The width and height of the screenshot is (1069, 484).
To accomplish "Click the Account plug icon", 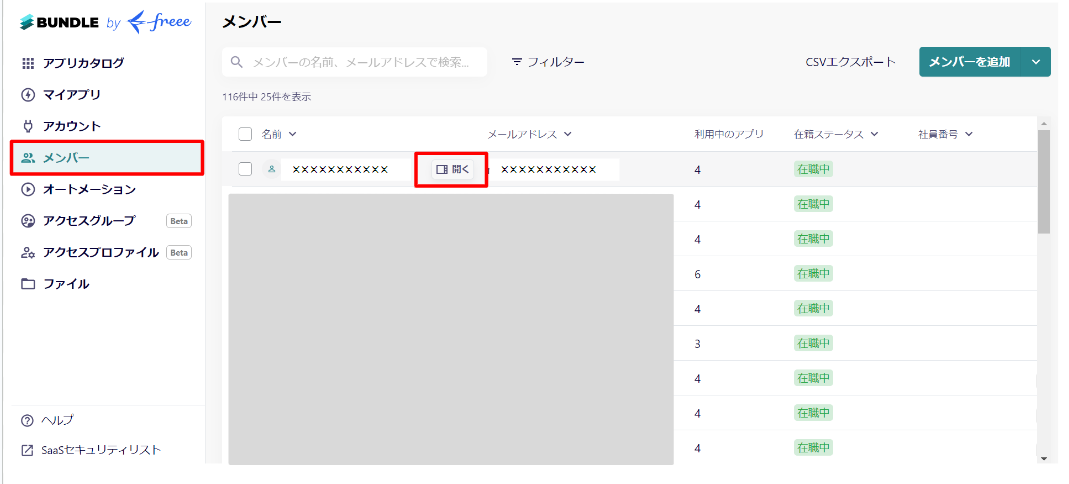I will point(28,126).
